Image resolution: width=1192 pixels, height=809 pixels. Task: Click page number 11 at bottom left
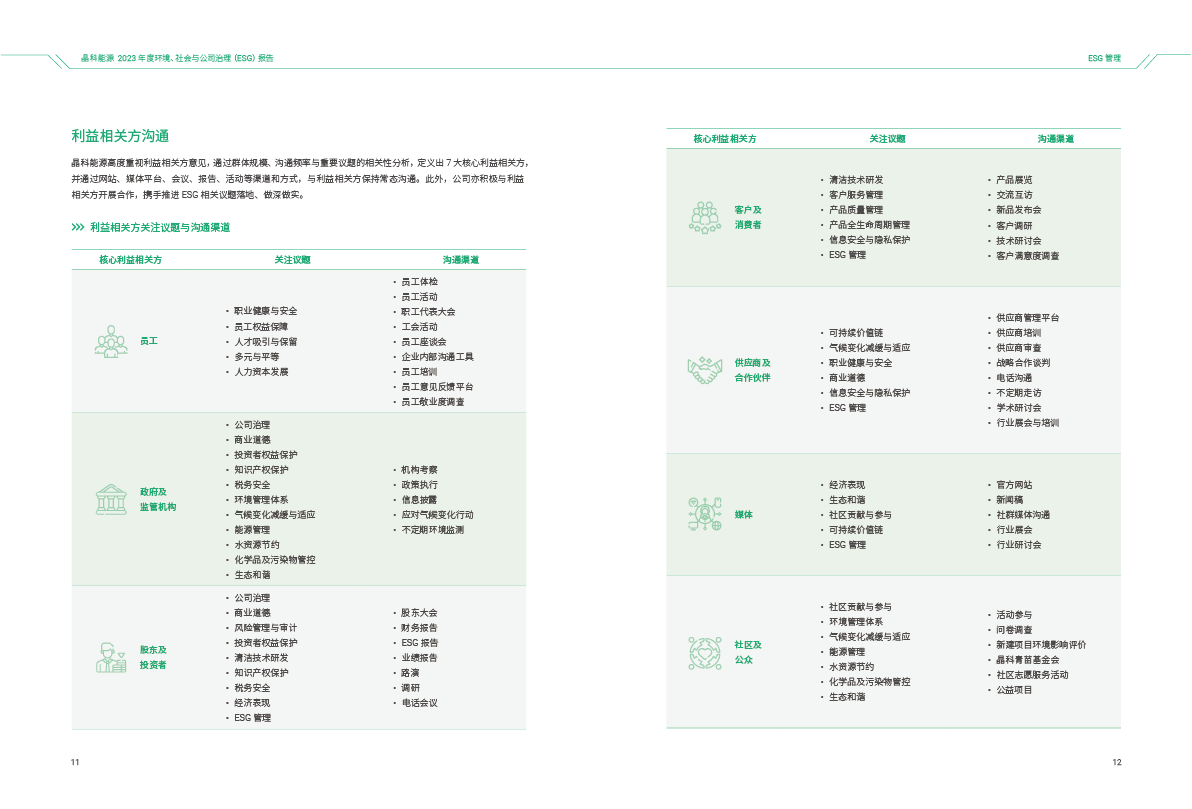75,763
